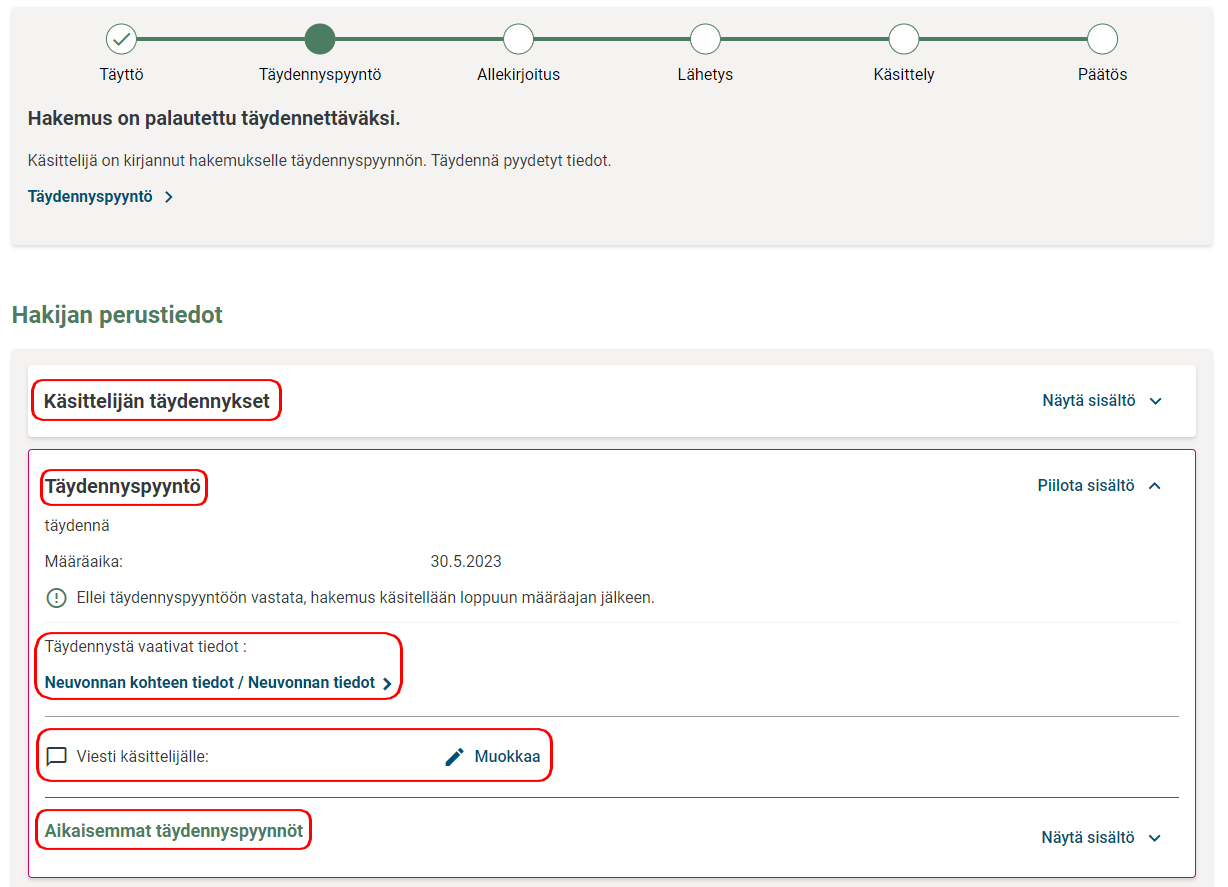Screen dimensions: 1228x887
Task: Click the pencil edit icon beside Muokkaa
Action: 455,757
